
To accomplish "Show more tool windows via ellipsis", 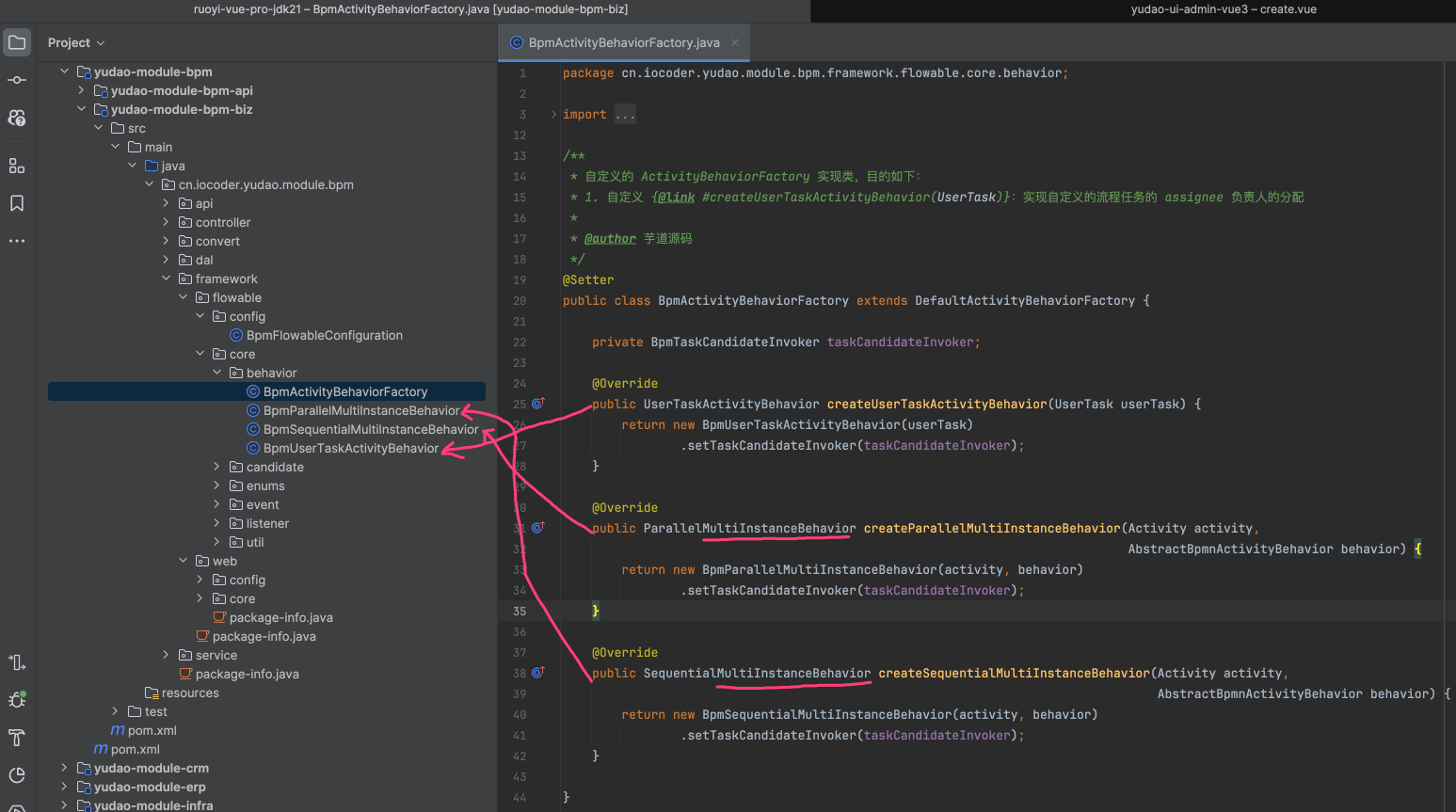I will coord(17,241).
